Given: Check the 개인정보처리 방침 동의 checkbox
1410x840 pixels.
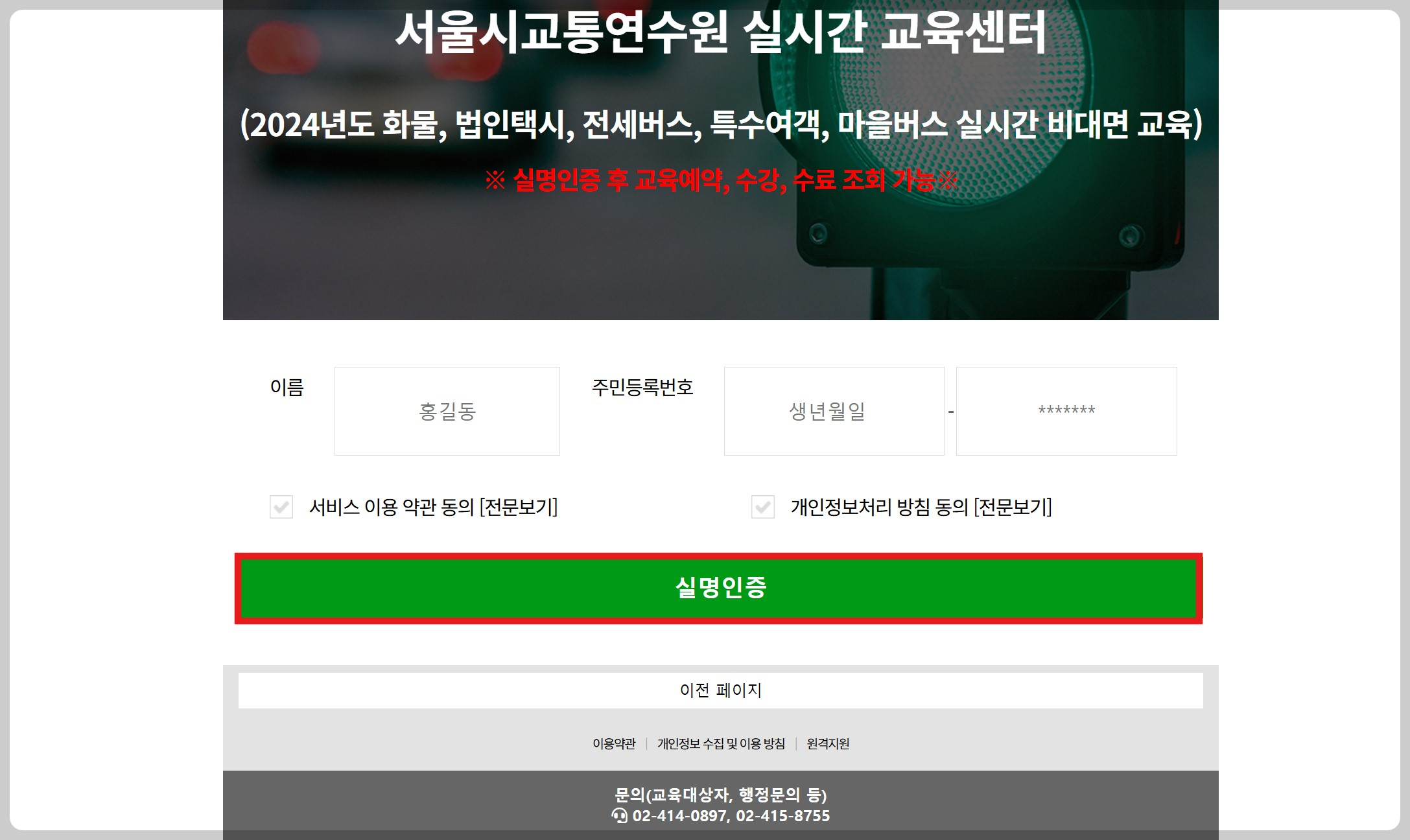Looking at the screenshot, I should click(762, 507).
